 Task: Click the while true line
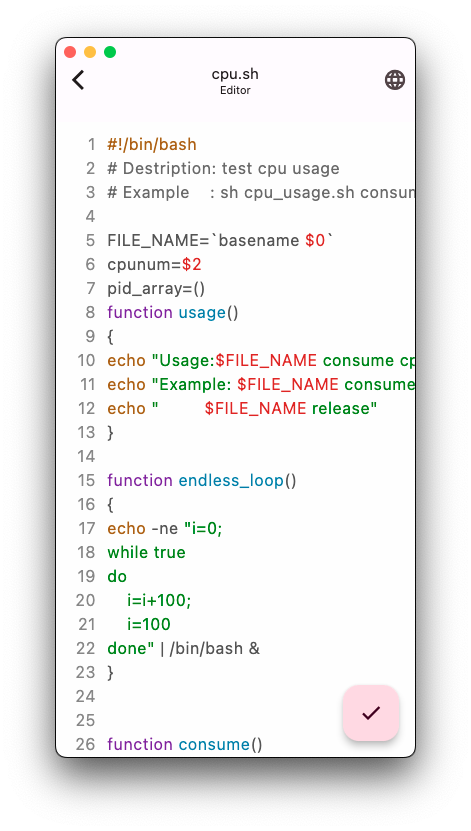coord(146,552)
